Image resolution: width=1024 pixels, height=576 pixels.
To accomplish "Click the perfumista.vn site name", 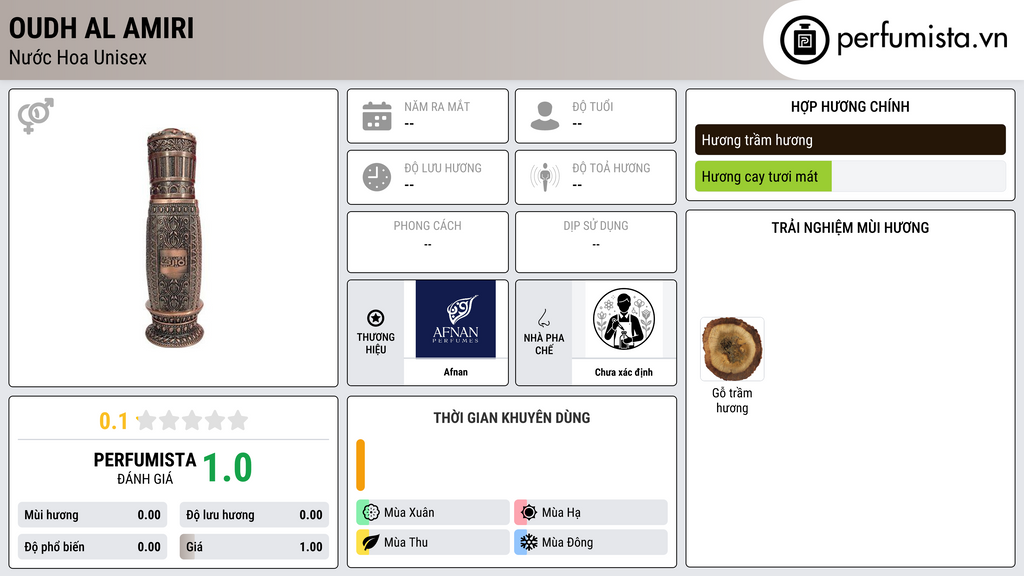I will click(922, 38).
